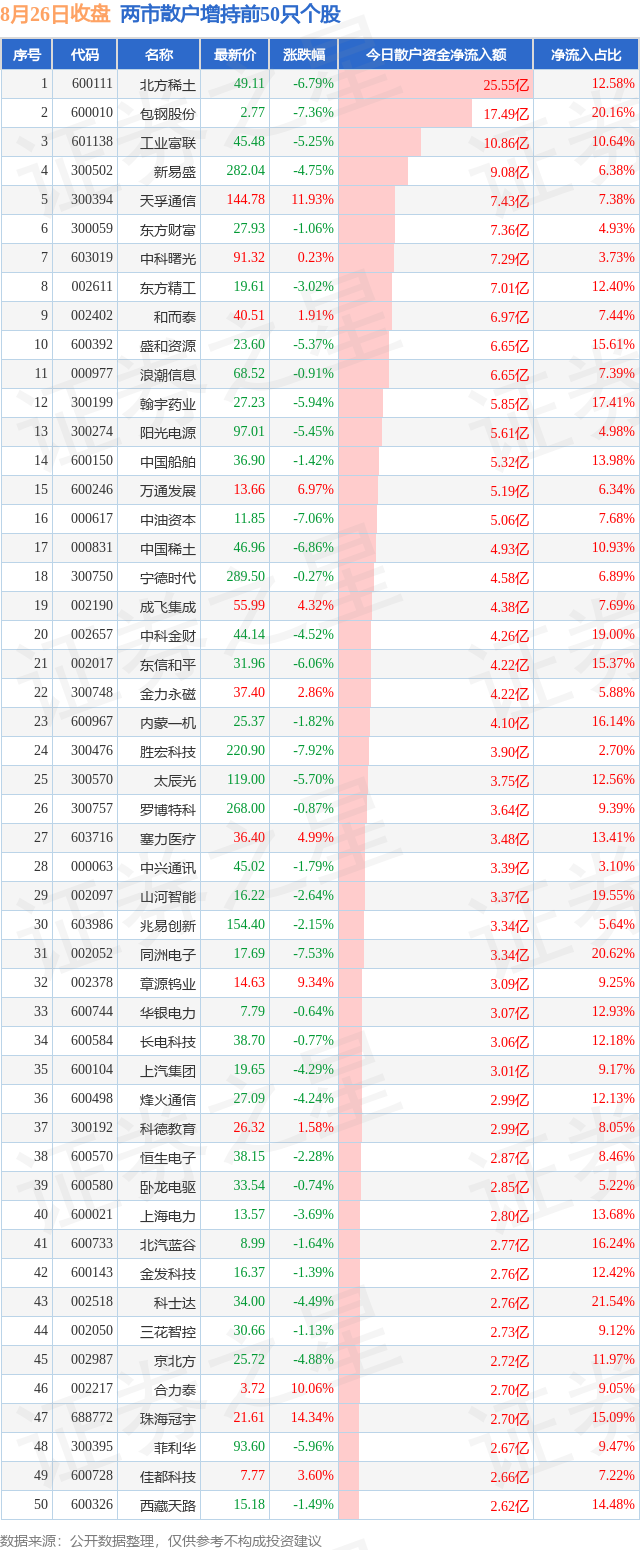The image size is (640, 1550).
Task: Click the 涨跌幅 column header
Action: tap(303, 55)
